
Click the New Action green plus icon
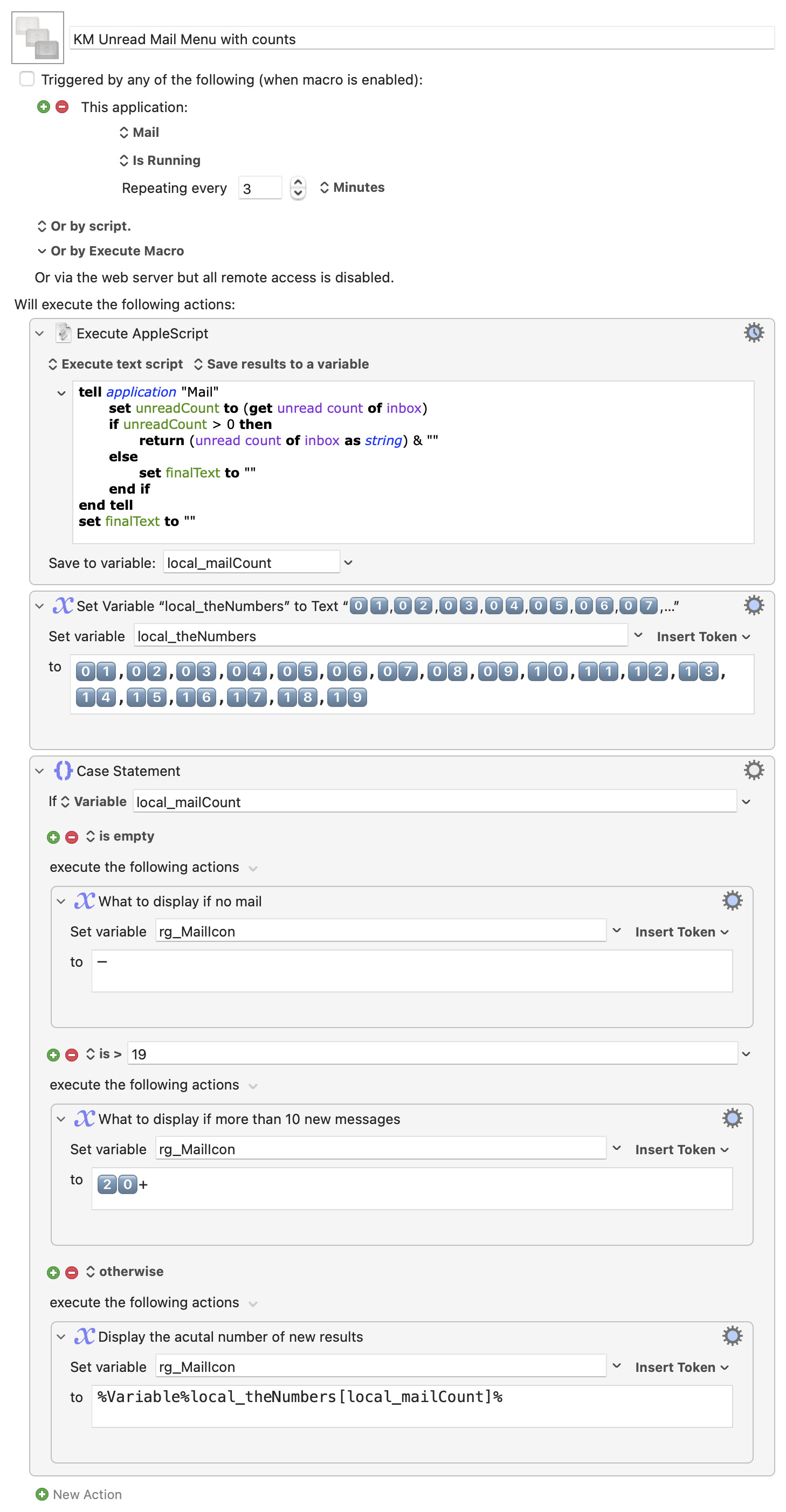(x=42, y=1494)
